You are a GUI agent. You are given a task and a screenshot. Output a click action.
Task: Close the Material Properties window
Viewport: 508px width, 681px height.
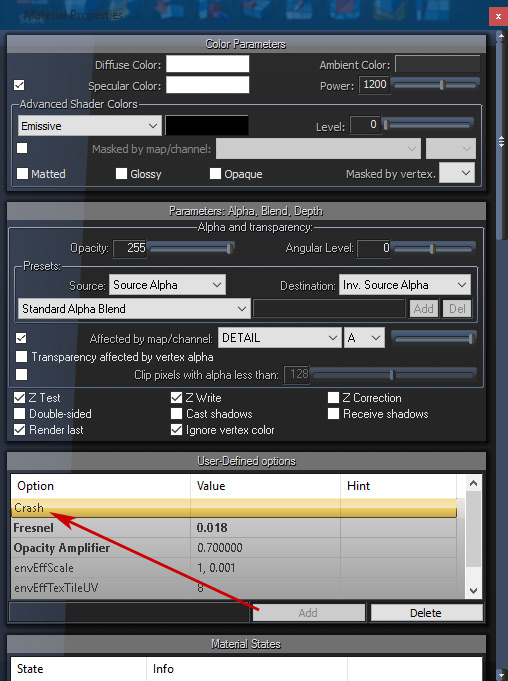coord(498,17)
